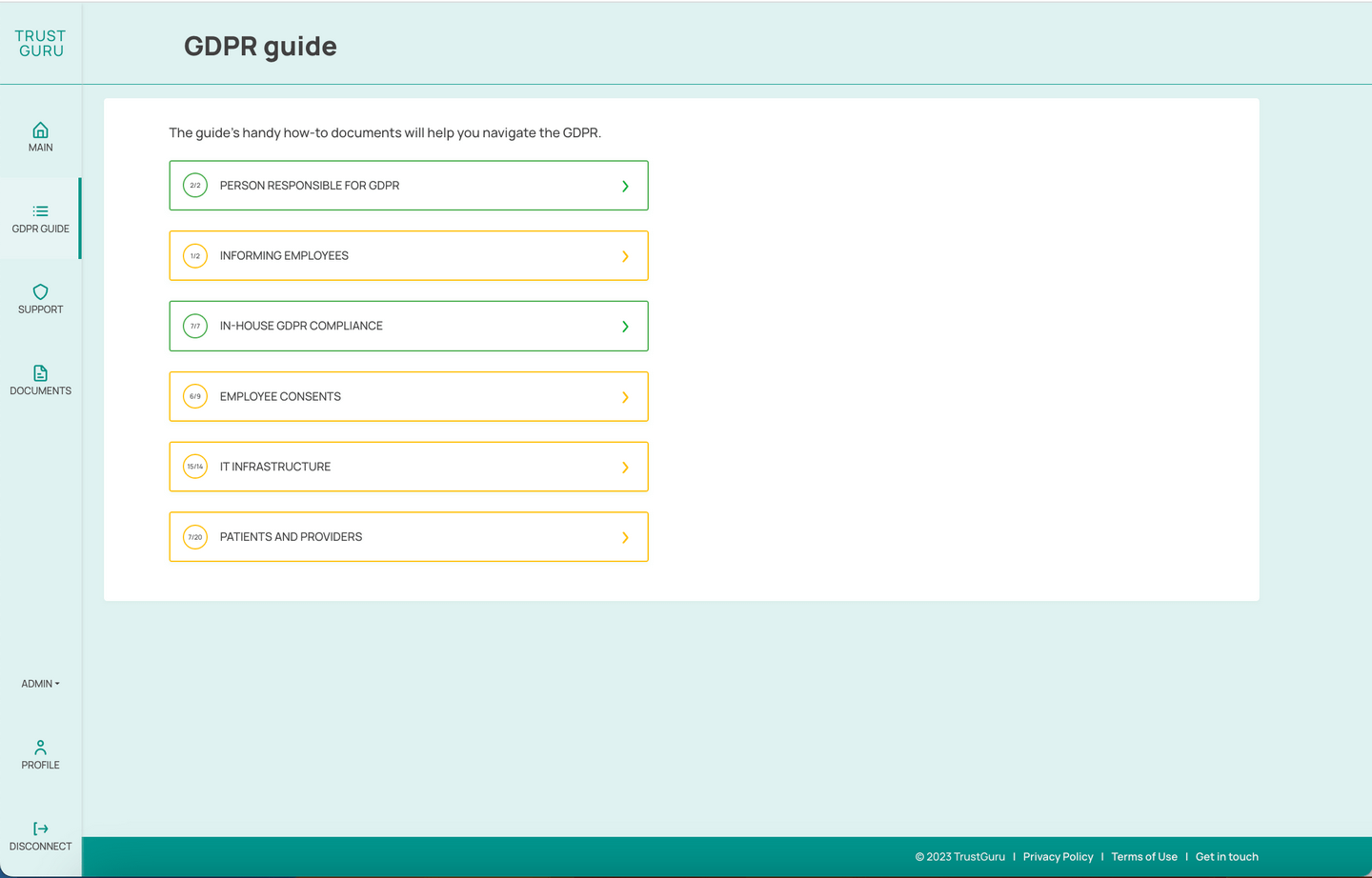The height and width of the screenshot is (878, 1372).
Task: Open the GDPR Guide list icon
Action: (x=40, y=211)
